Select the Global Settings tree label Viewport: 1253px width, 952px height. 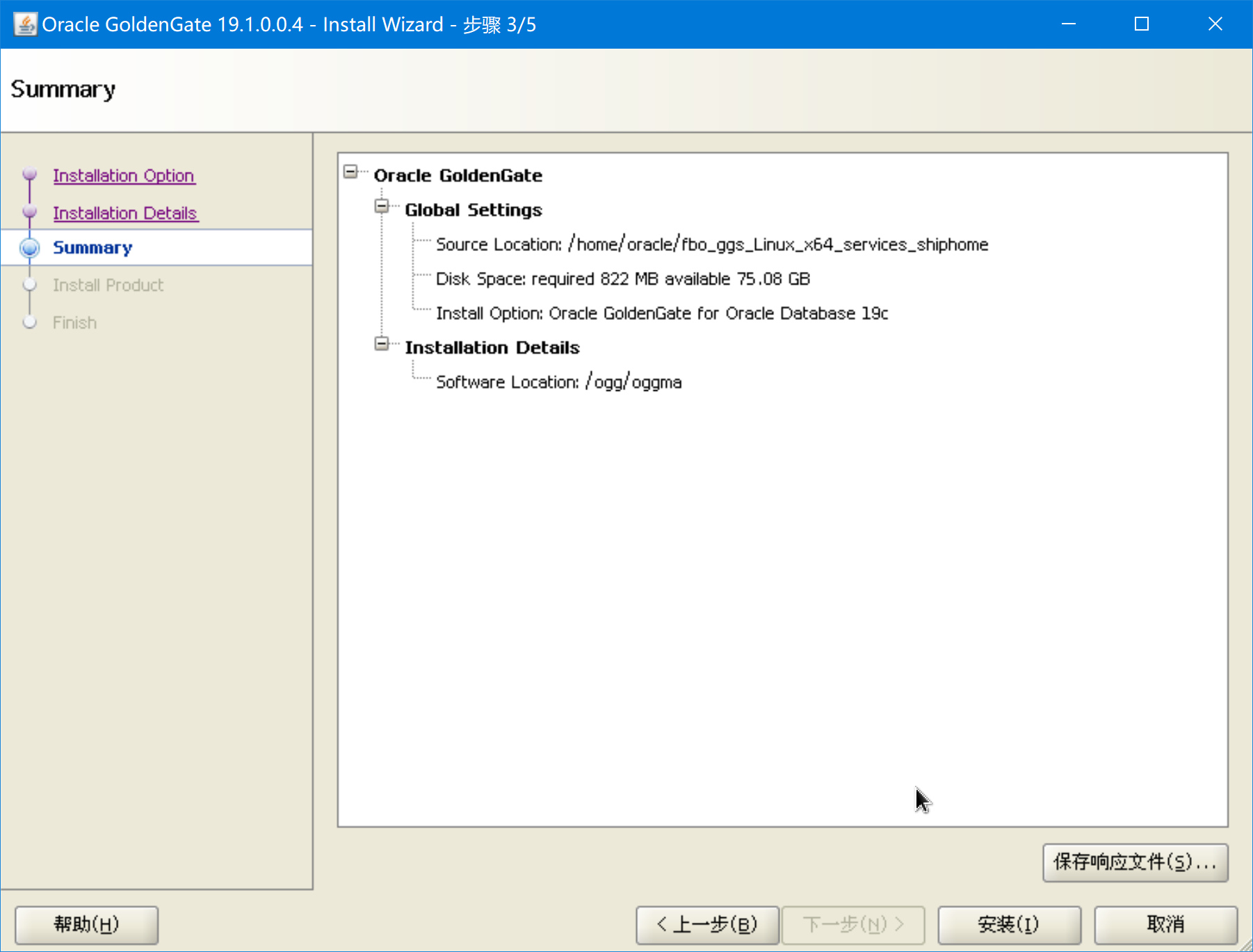click(474, 210)
